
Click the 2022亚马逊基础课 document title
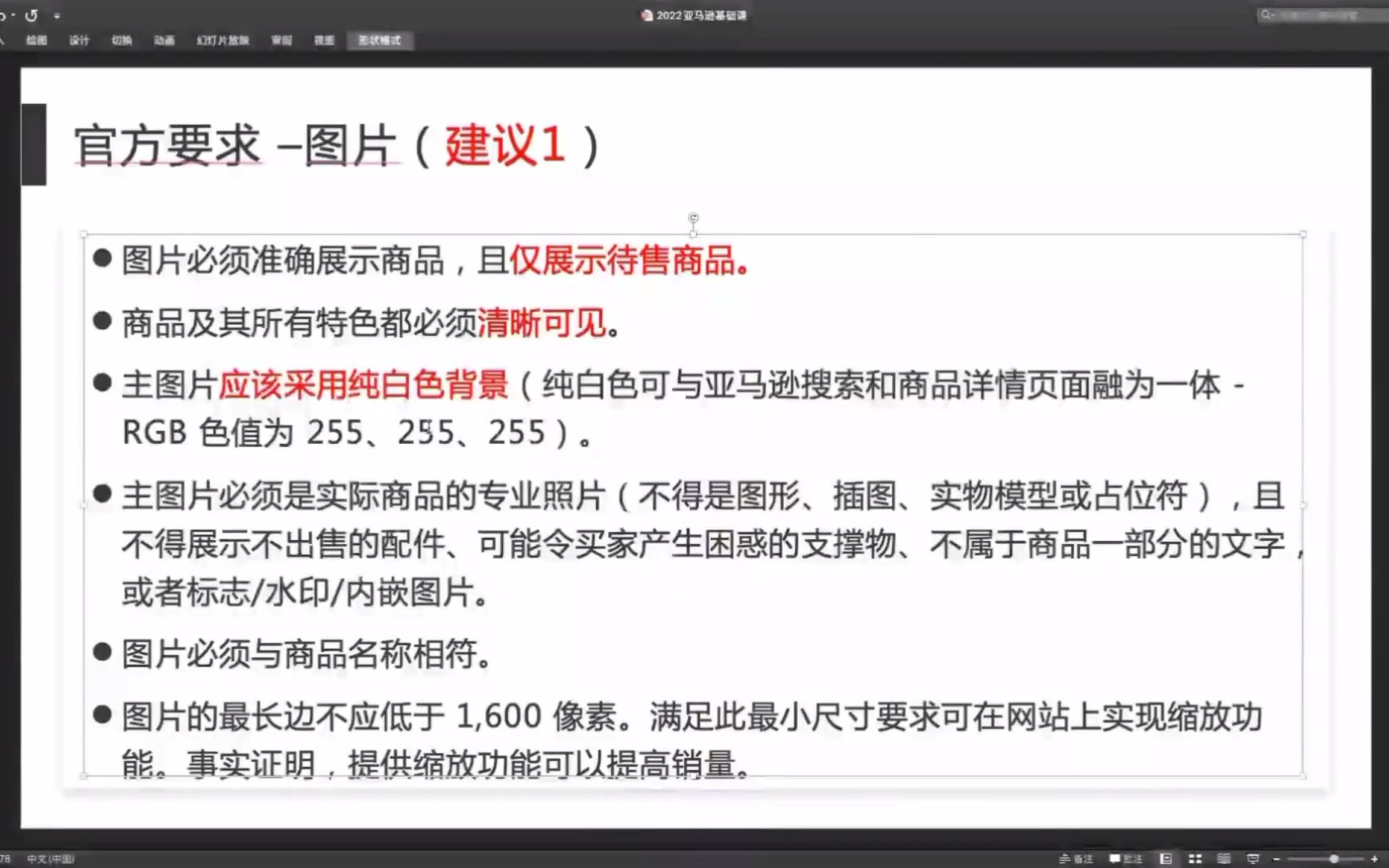click(x=701, y=16)
